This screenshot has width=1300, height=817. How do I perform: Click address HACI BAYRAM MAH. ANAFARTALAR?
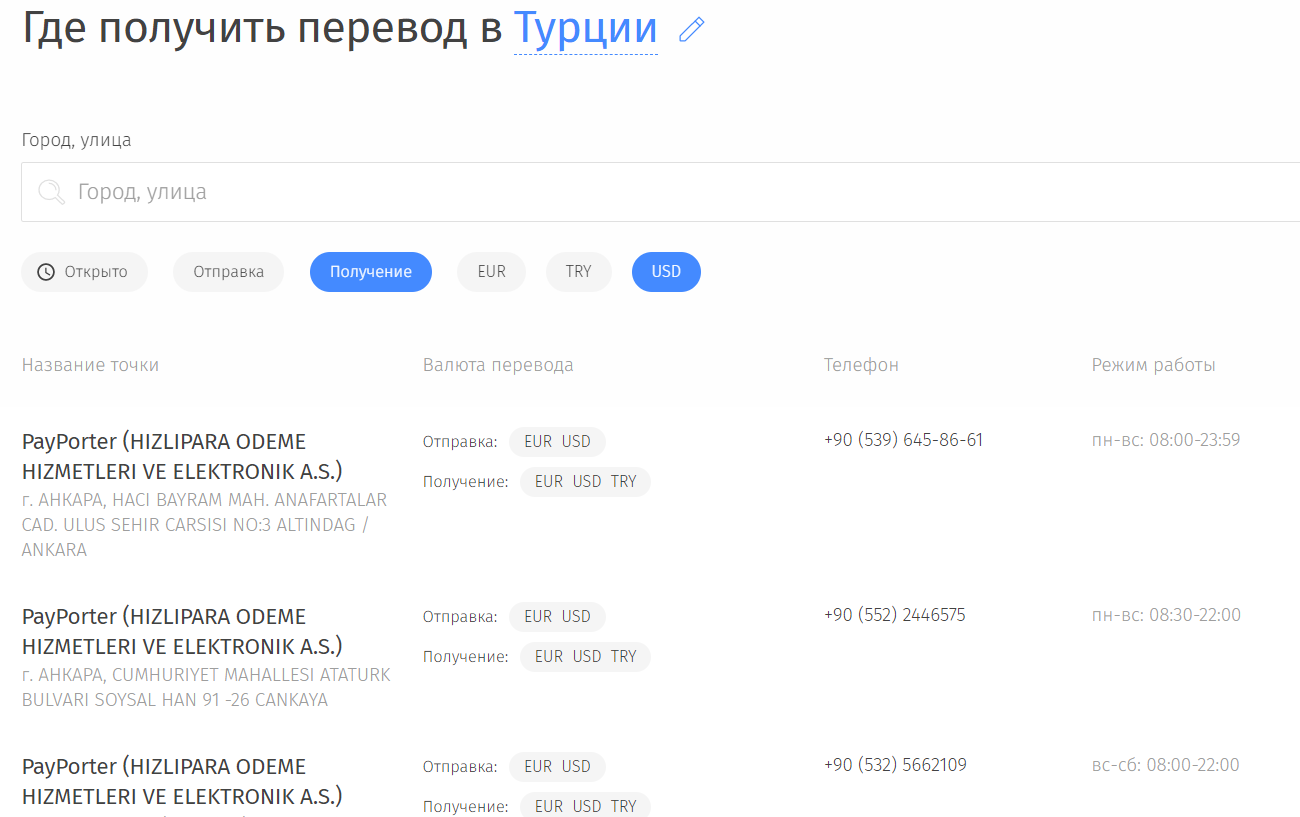coord(204,524)
